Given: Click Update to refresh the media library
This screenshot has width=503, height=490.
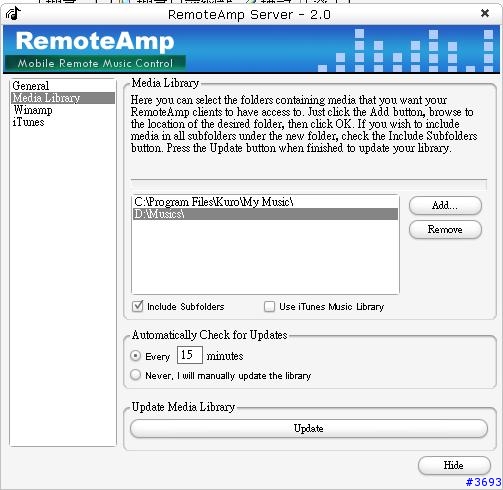Looking at the screenshot, I should [x=309, y=428].
